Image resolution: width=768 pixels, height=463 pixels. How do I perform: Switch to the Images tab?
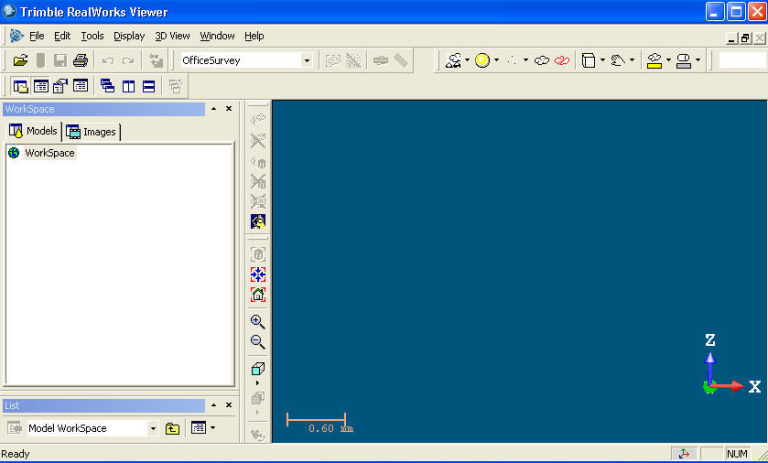pyautogui.click(x=91, y=131)
